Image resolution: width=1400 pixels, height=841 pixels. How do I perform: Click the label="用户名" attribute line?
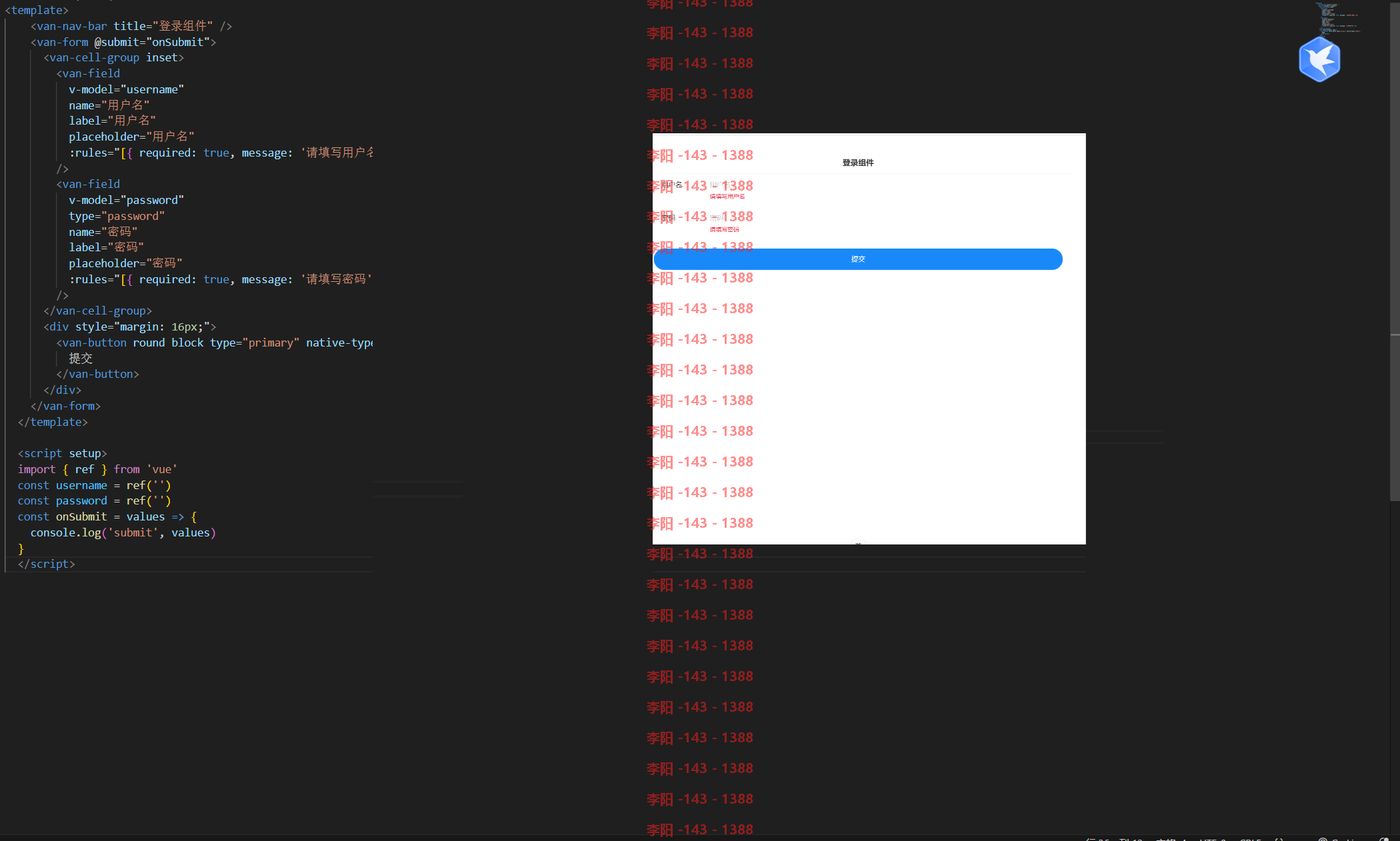(113, 121)
